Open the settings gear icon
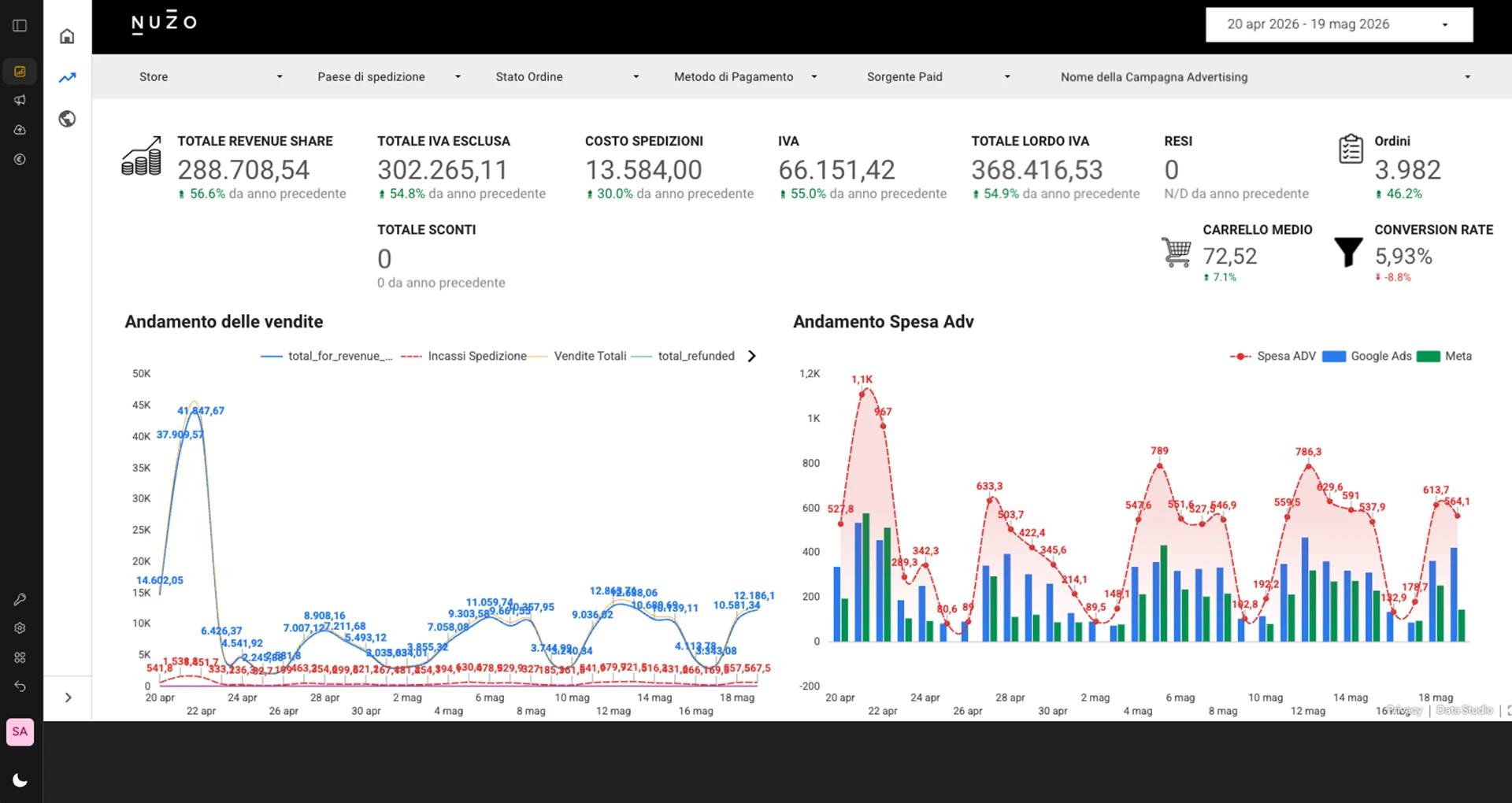Viewport: 1512px width, 803px height. 20,628
